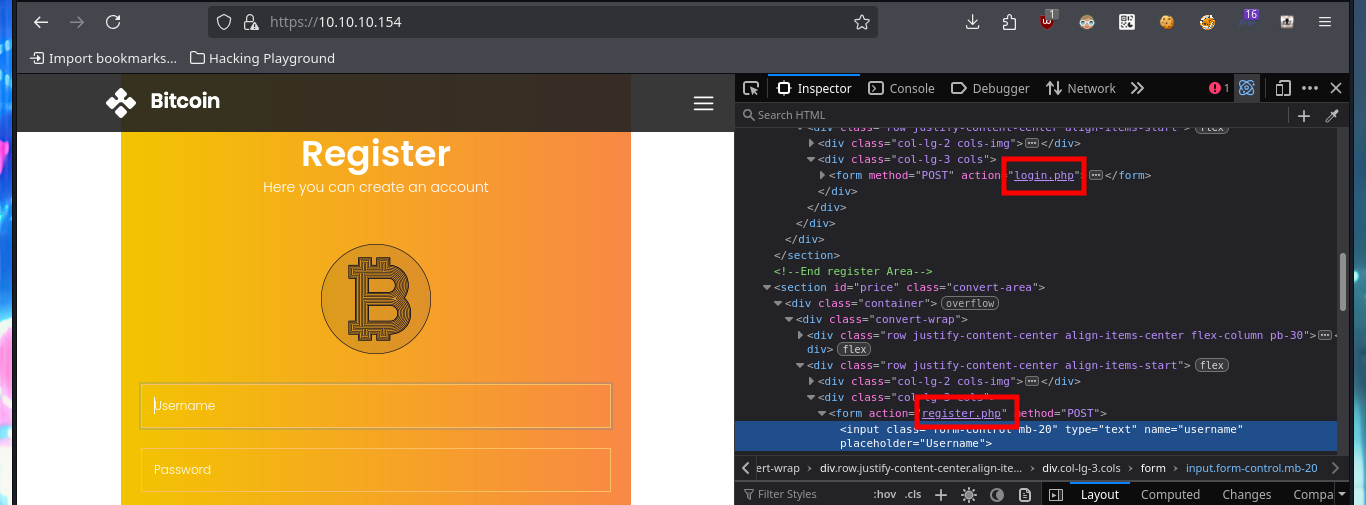This screenshot has width=1366, height=505.
Task: Open the Bitcoin site navigation hamburger menu
Action: [703, 103]
